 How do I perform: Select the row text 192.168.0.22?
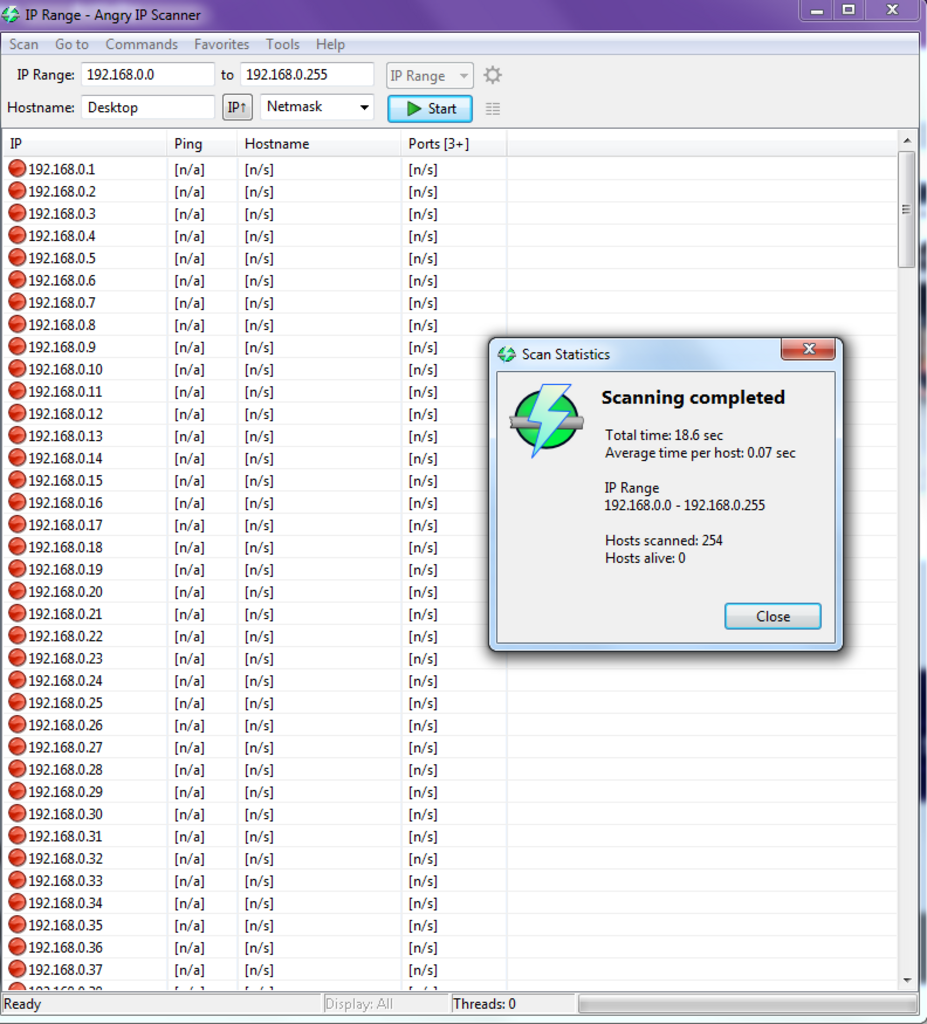point(65,636)
